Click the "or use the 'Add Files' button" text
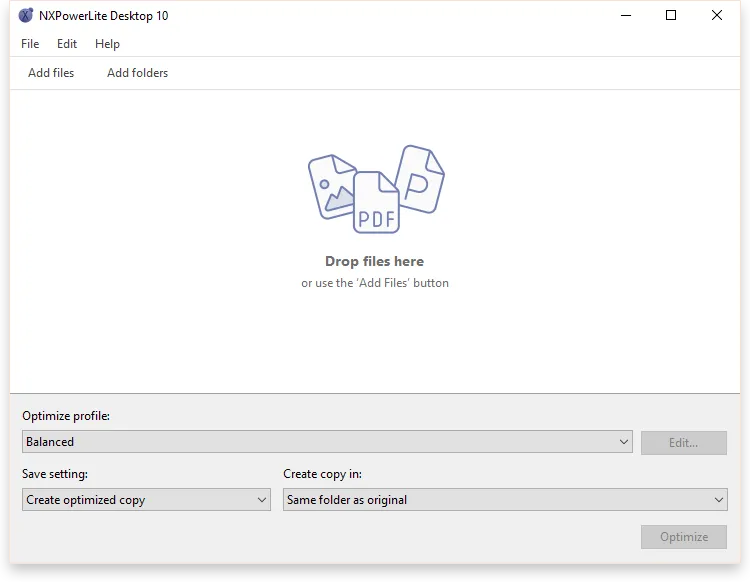Screen dimensions: 750x582 click(375, 283)
